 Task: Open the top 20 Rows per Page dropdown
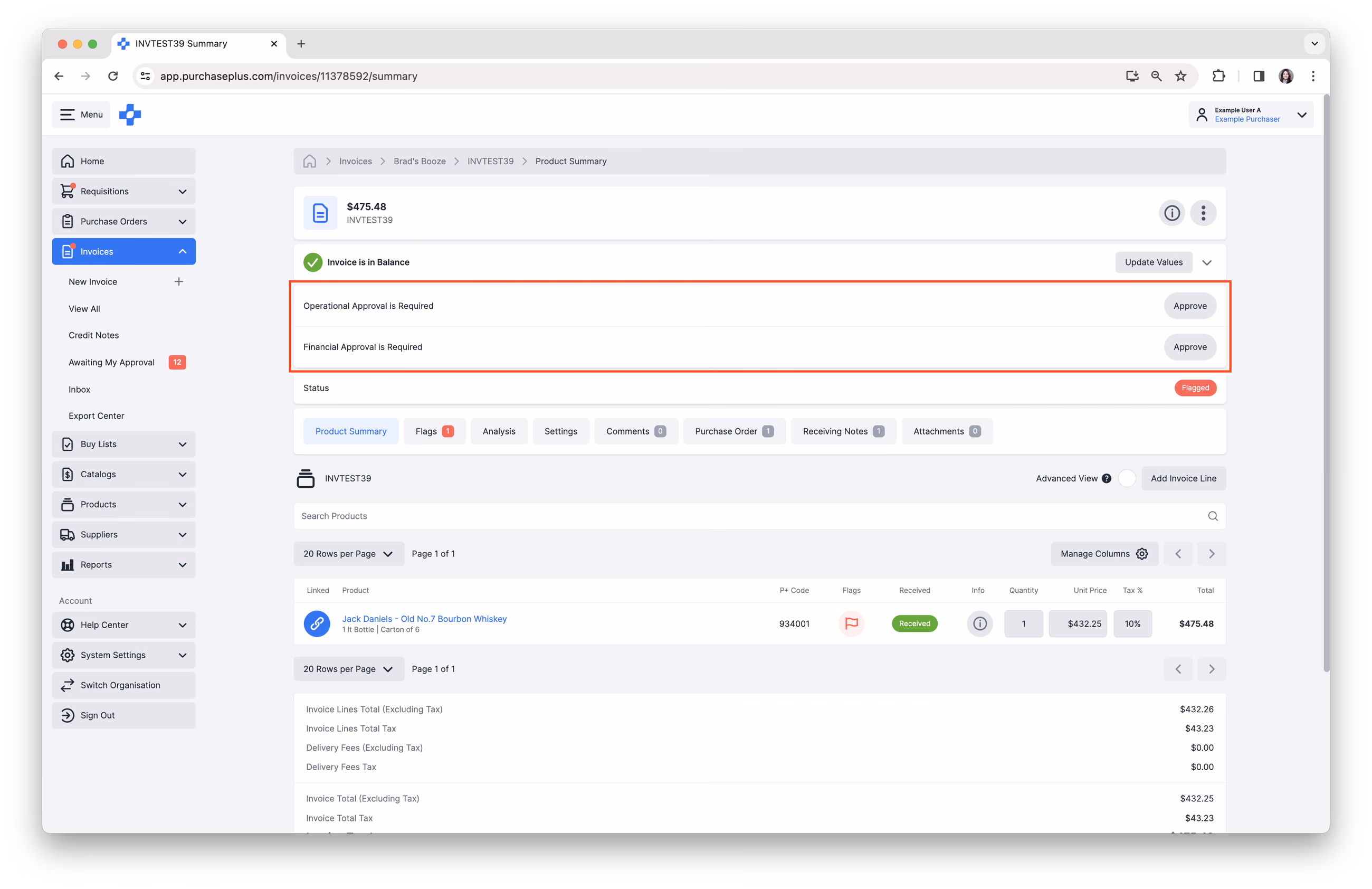click(349, 554)
